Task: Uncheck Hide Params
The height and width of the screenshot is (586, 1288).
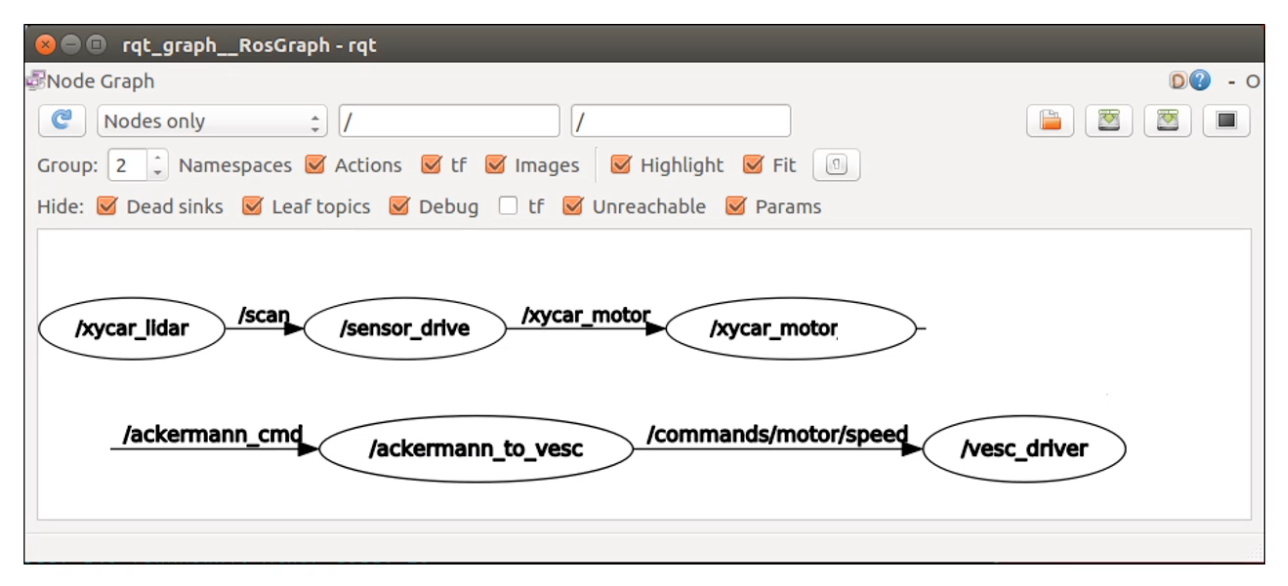Action: click(x=736, y=206)
